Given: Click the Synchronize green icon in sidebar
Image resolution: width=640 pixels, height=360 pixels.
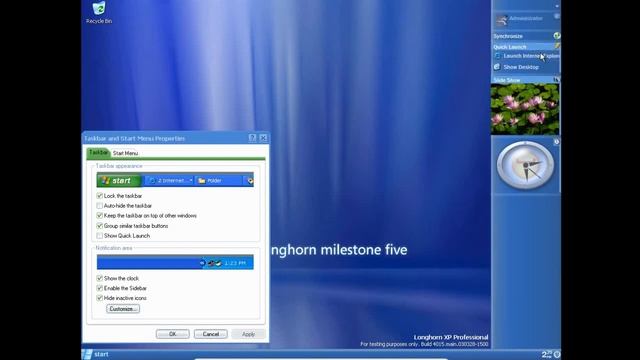Looking at the screenshot, I should tap(557, 36).
